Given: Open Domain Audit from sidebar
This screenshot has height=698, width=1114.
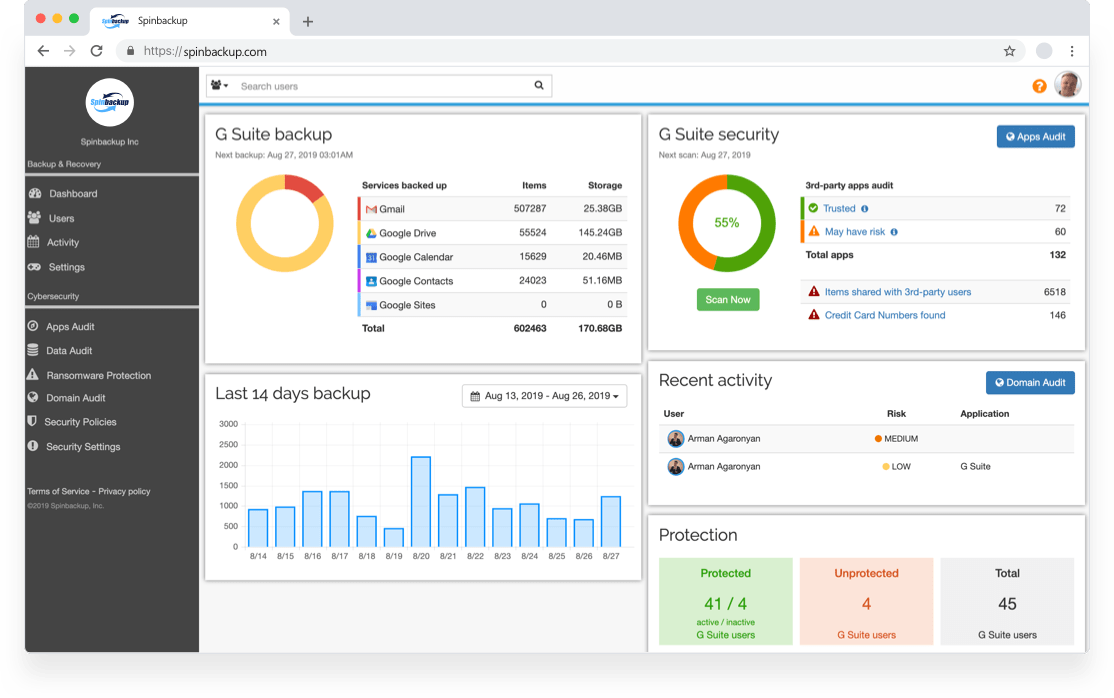Looking at the screenshot, I should tap(75, 398).
